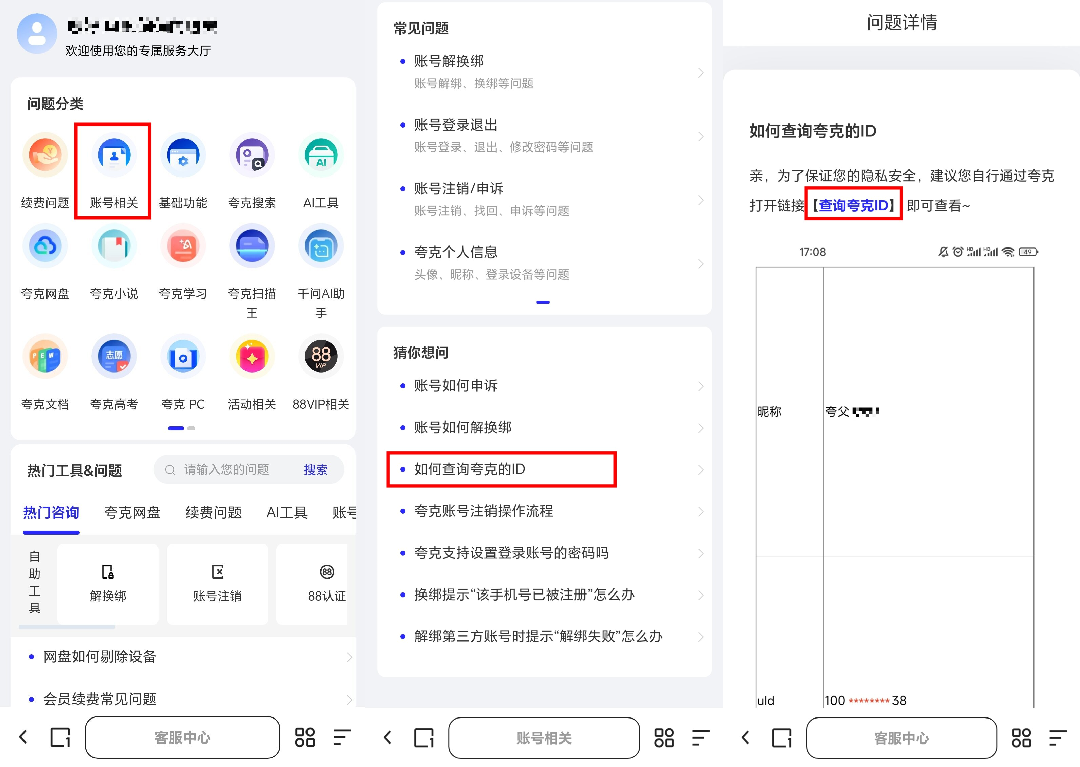Open 解绑第三方账号时提示"解绑失败"怎么办 question
Image resolution: width=1080 pixels, height=767 pixels.
coord(538,637)
